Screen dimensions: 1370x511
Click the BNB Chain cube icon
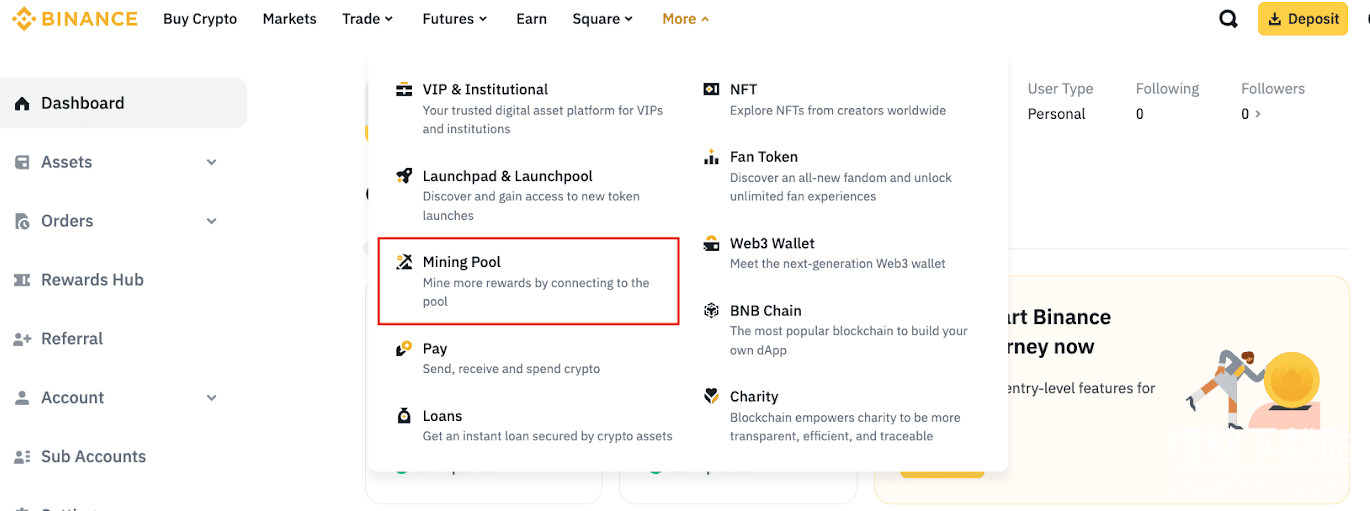(711, 311)
